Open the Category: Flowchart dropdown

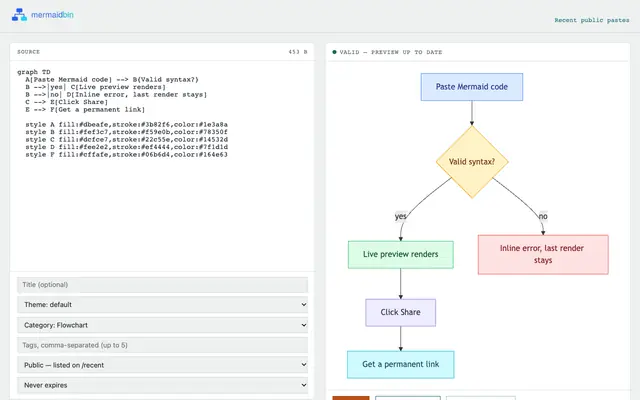(x=162, y=325)
